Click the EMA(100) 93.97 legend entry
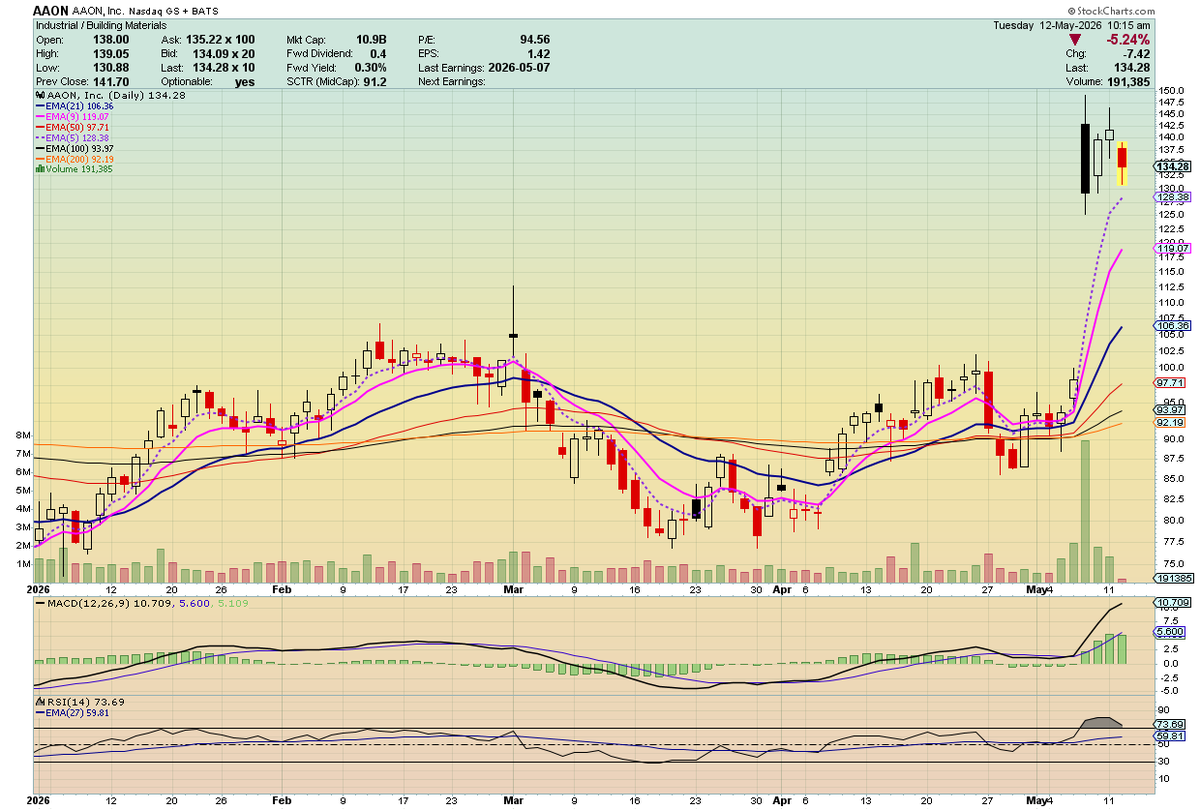The image size is (1200, 810). coord(76,148)
